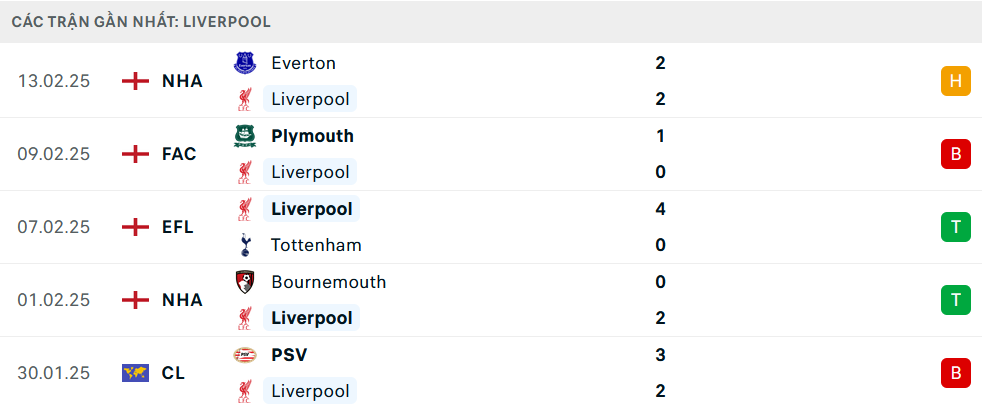Click the Tottenham club crest icon
The image size is (982, 405).
(x=244, y=245)
